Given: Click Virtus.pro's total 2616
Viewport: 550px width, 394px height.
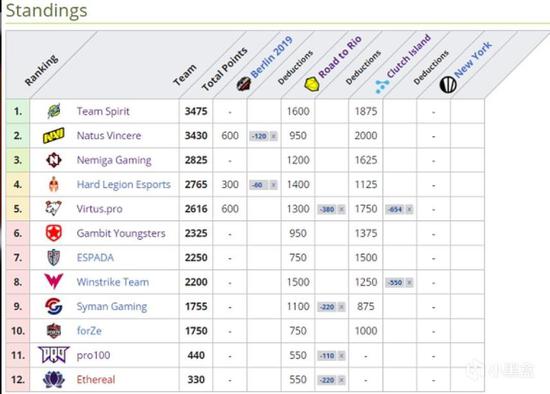Looking at the screenshot, I should (196, 209).
